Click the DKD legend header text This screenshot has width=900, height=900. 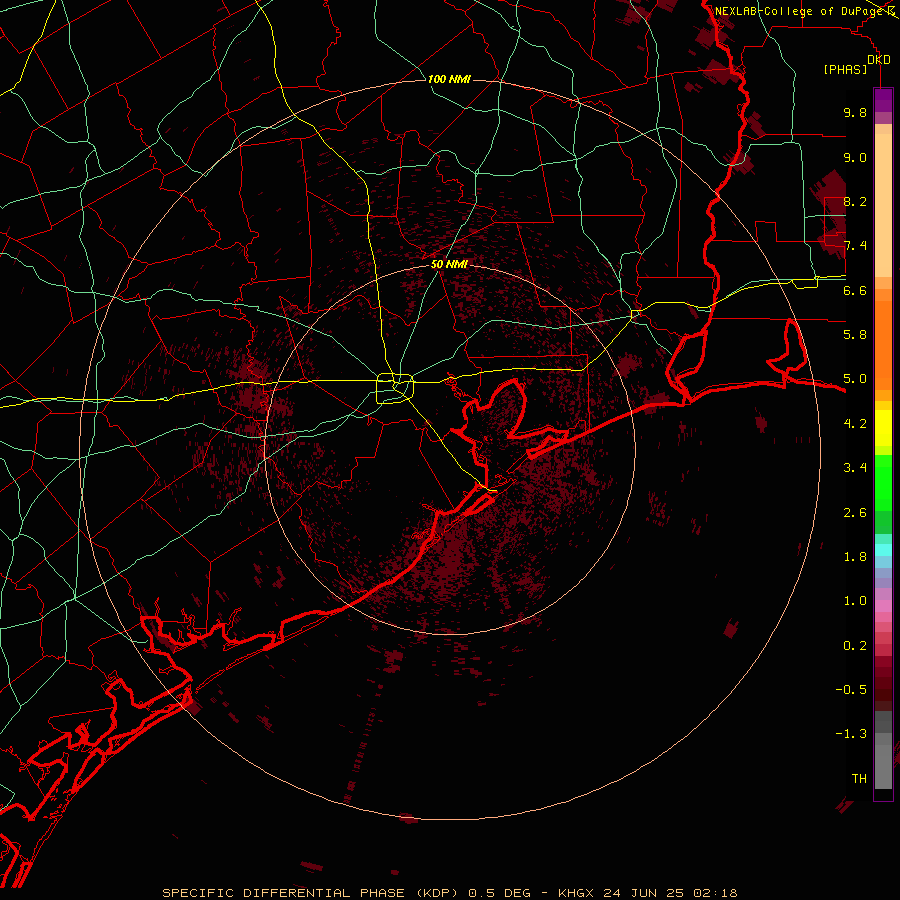[878, 60]
